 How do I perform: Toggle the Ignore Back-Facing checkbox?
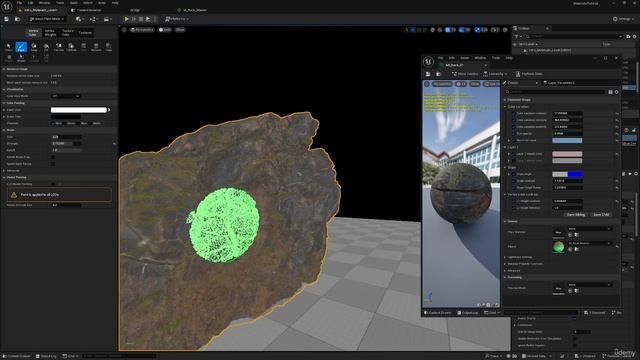(x=53, y=164)
